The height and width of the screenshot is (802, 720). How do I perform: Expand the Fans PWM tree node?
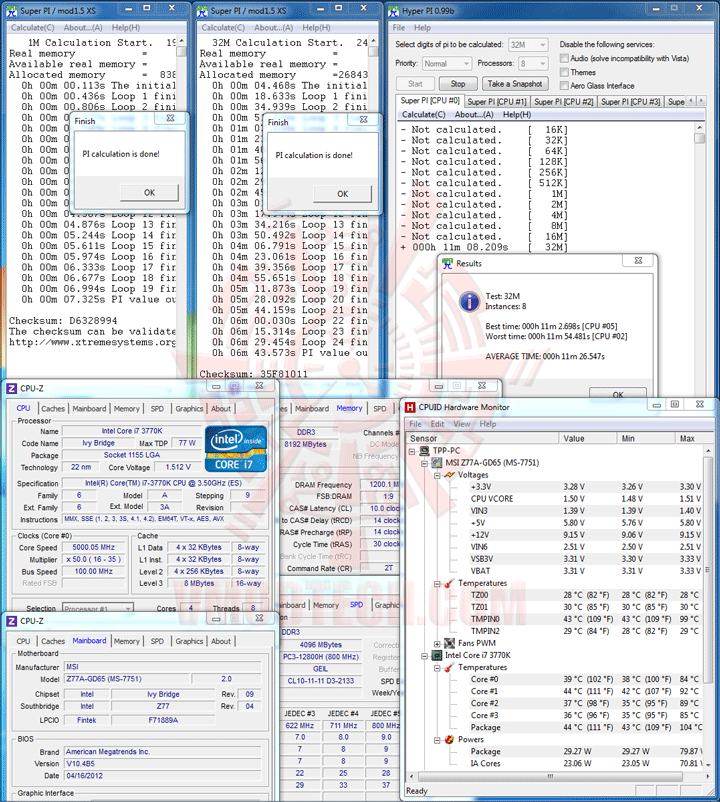(x=437, y=644)
